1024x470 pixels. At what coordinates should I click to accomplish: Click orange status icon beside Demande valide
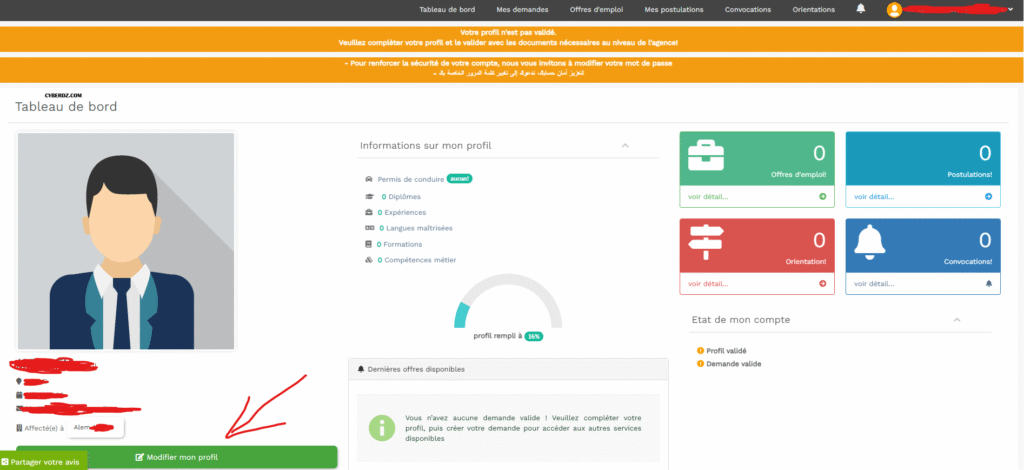click(701, 364)
